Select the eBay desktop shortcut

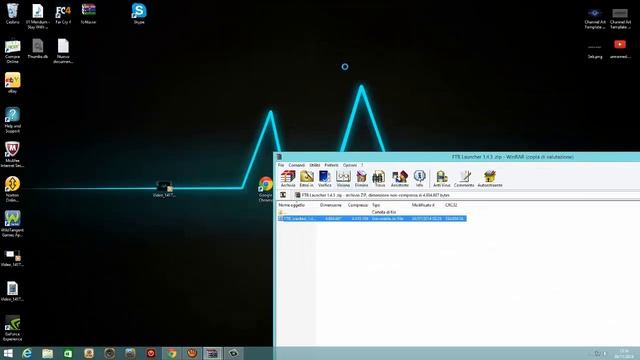click(x=13, y=83)
